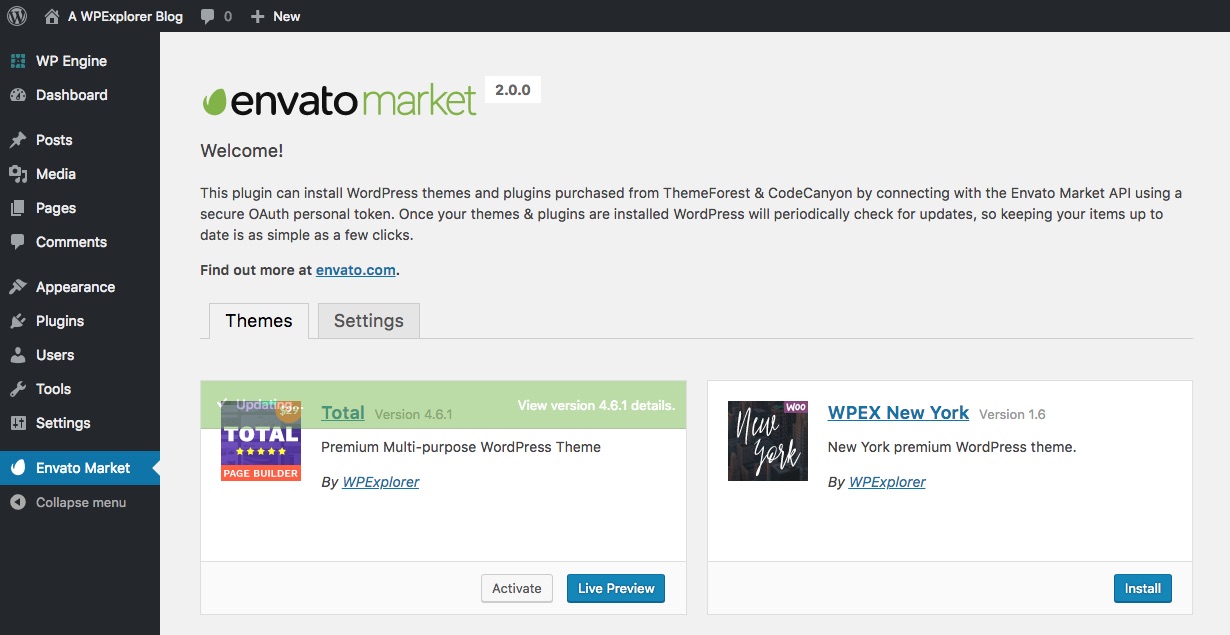Switch to the Themes tab

(259, 321)
